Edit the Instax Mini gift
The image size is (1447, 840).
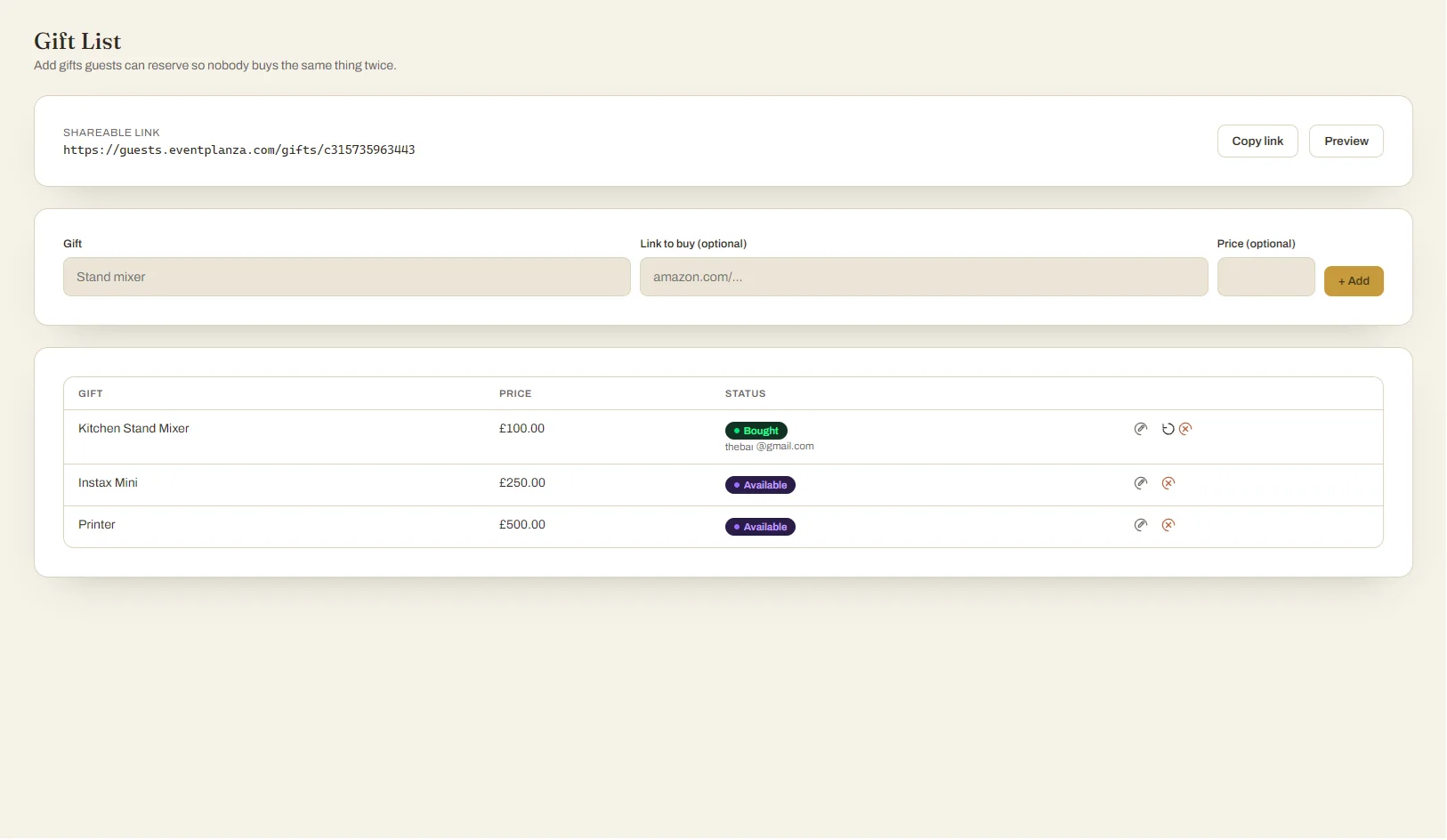(1141, 483)
